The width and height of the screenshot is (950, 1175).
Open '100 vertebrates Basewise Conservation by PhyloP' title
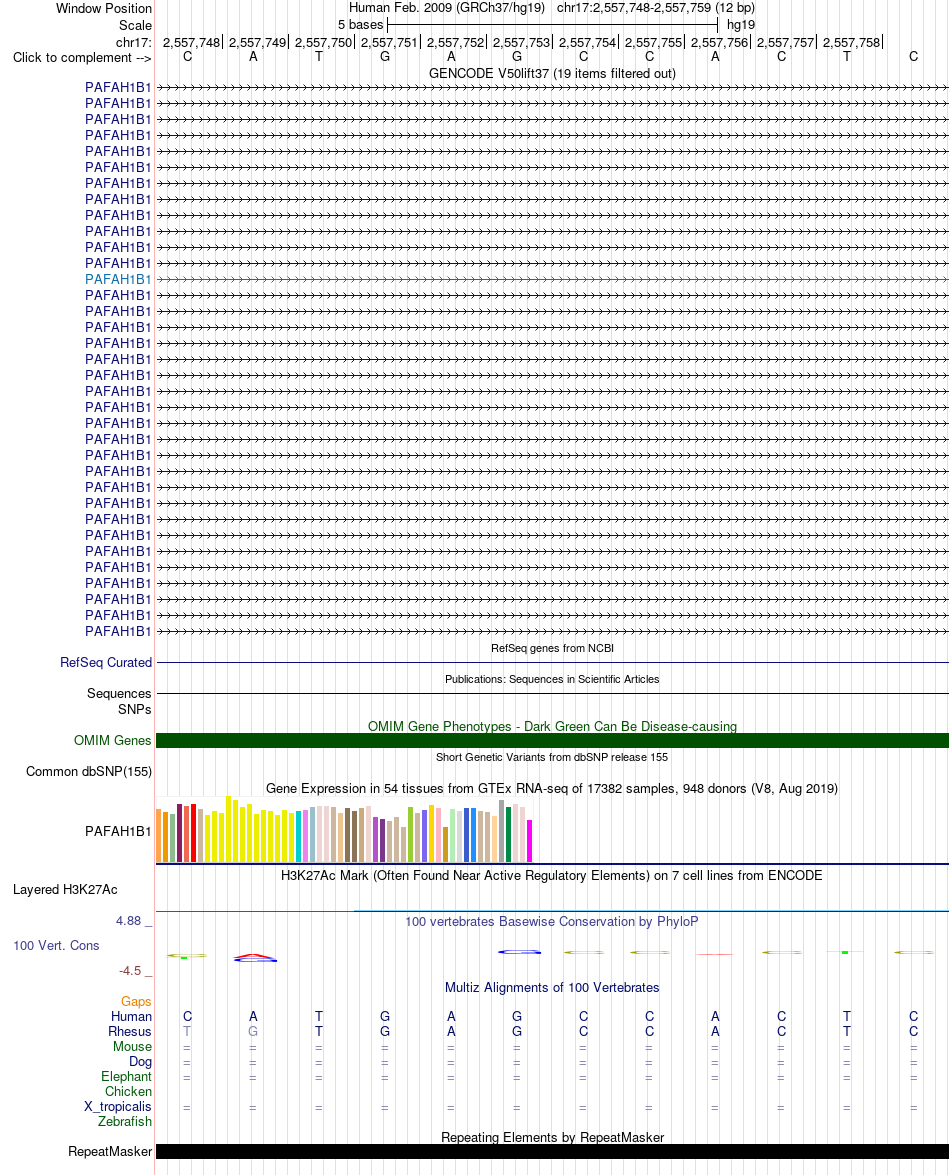pos(552,922)
